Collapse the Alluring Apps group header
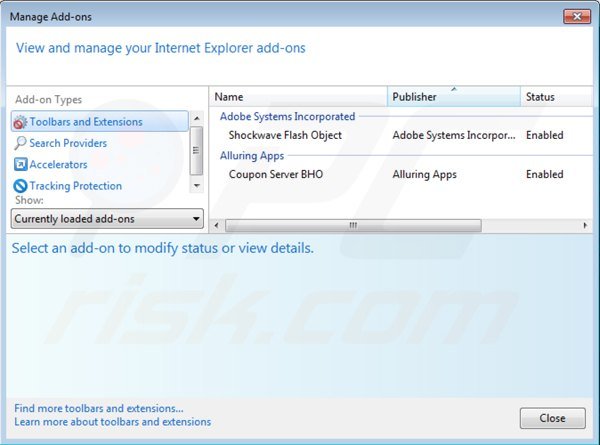The image size is (600, 445). pos(252,156)
